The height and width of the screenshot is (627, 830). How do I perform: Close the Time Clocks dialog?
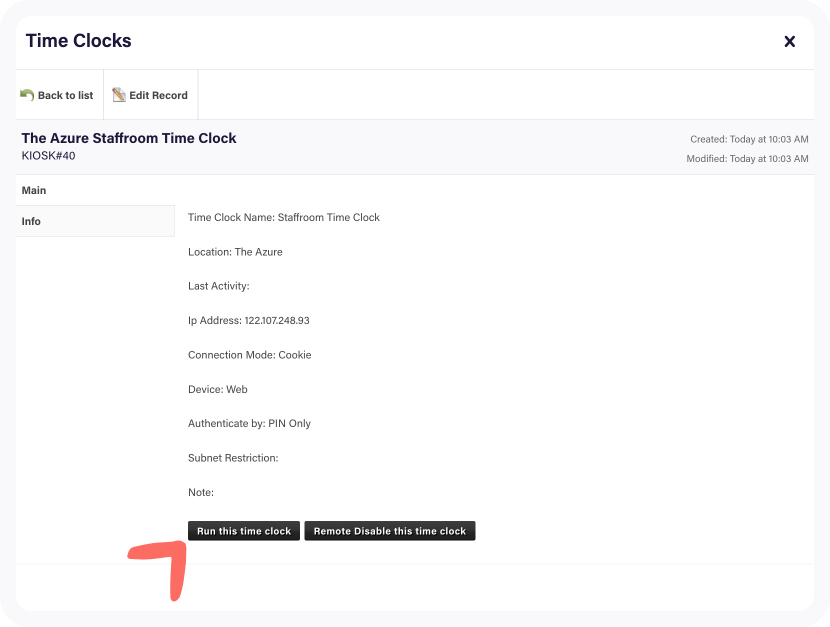pos(789,41)
